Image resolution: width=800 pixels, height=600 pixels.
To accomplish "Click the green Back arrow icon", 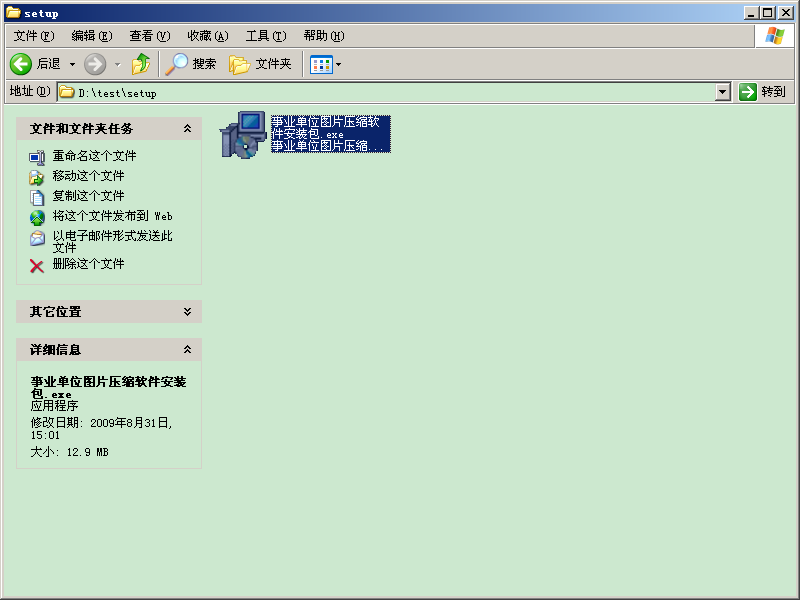I will tap(21, 64).
